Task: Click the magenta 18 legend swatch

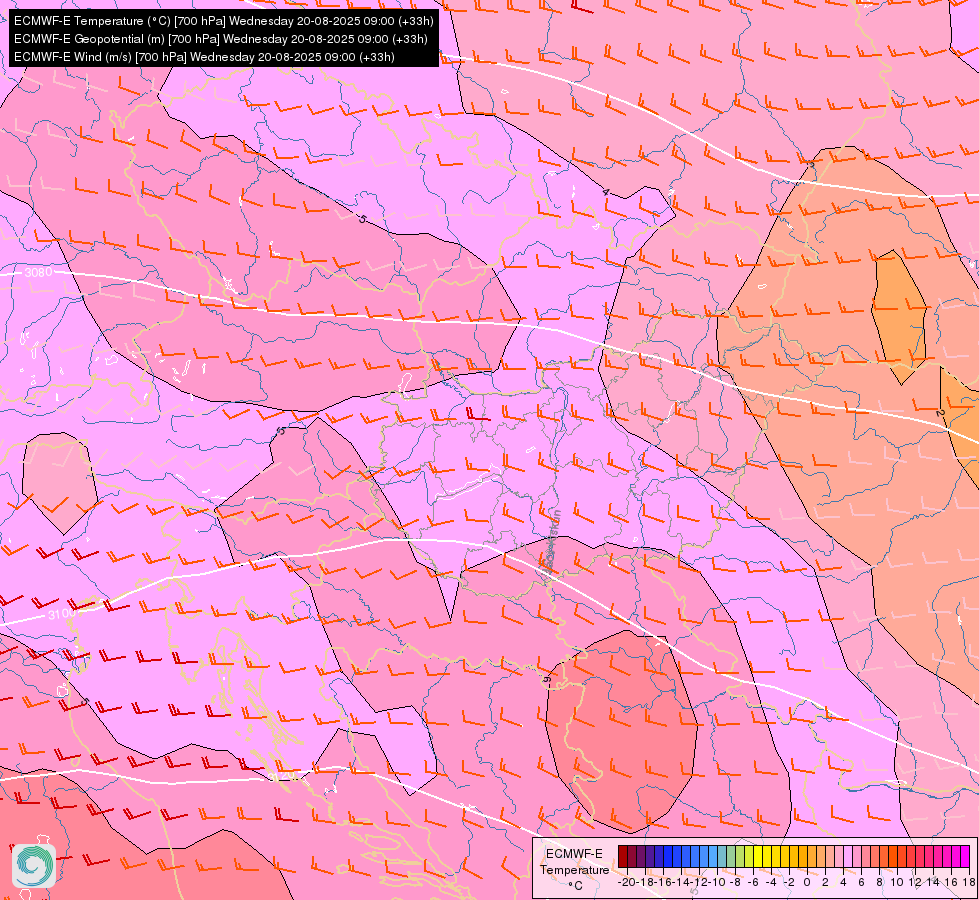Action: tap(965, 856)
